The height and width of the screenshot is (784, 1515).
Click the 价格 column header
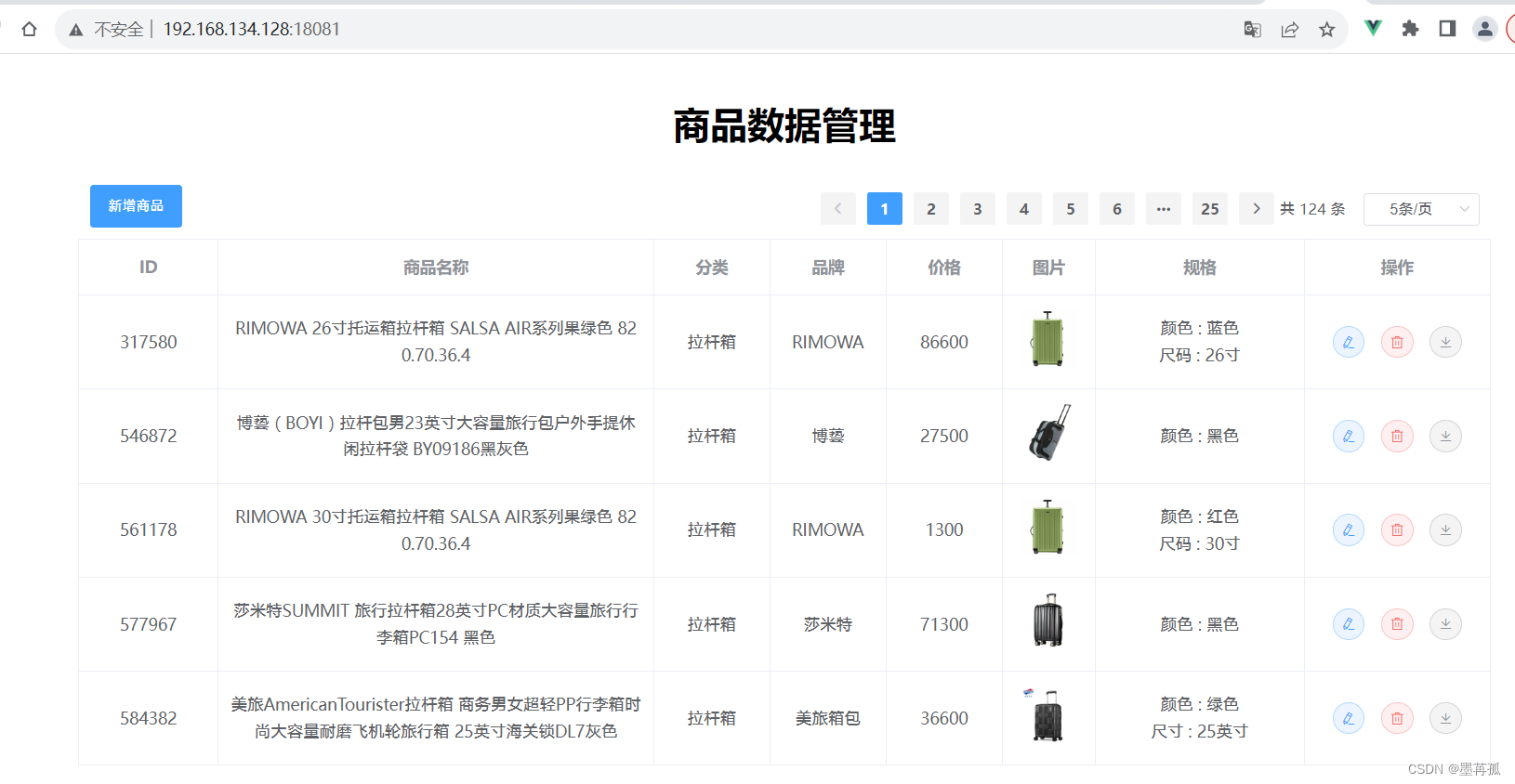click(944, 268)
